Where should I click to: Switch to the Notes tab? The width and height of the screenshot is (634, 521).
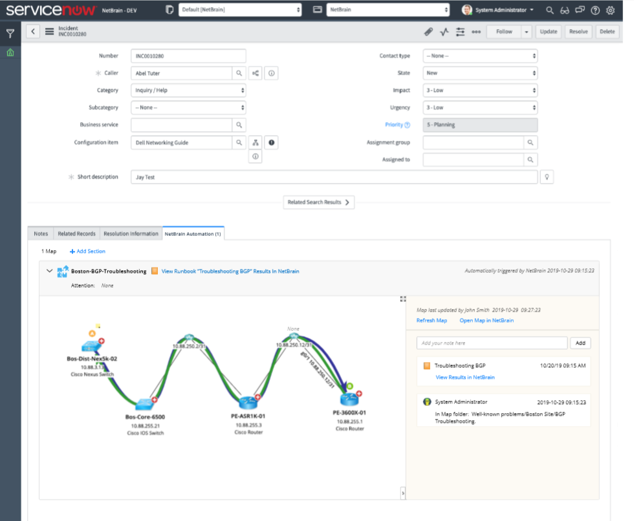(x=40, y=234)
